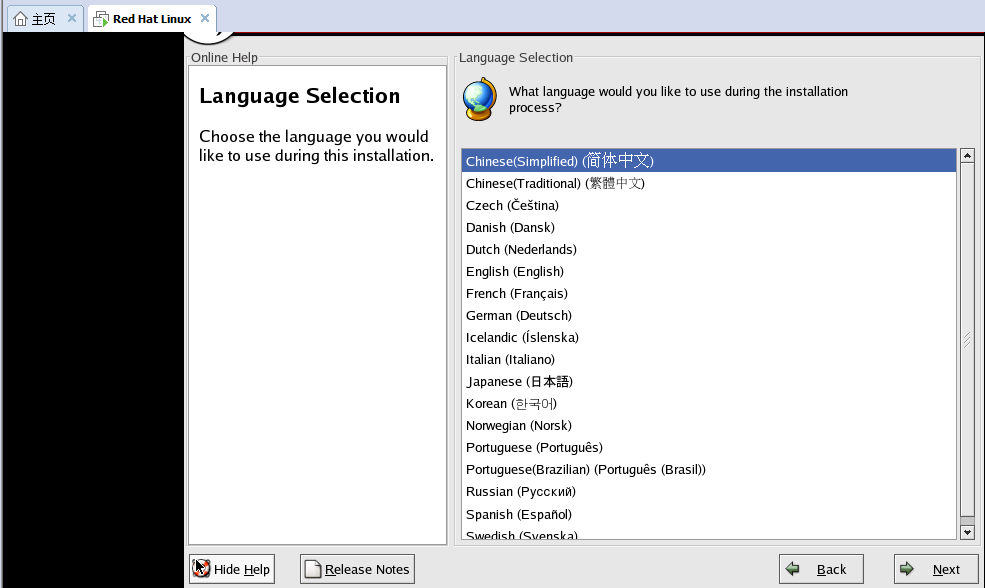The height and width of the screenshot is (588, 985).
Task: Choose German (Deutsch) from the list
Action: click(x=709, y=315)
